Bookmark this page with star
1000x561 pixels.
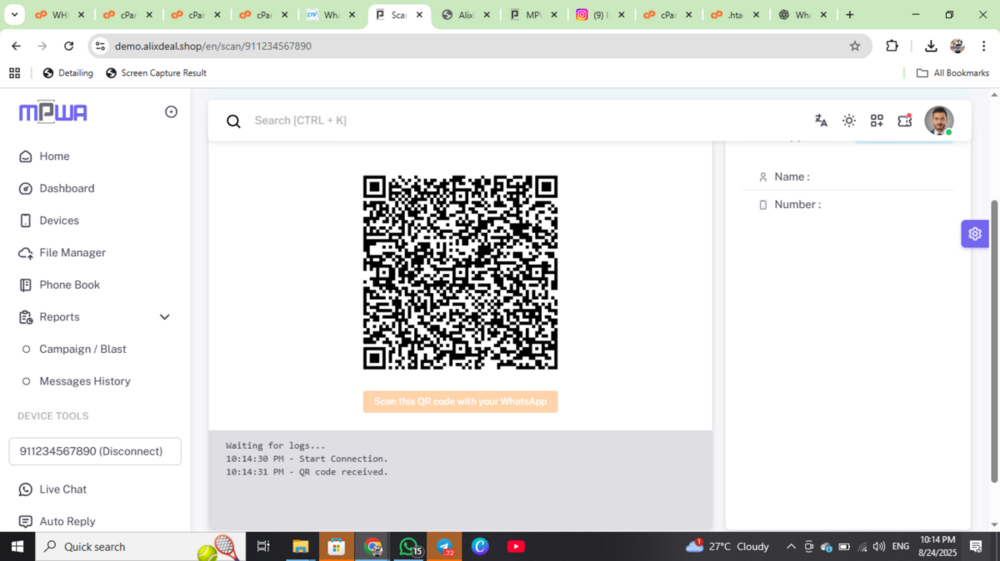855,46
